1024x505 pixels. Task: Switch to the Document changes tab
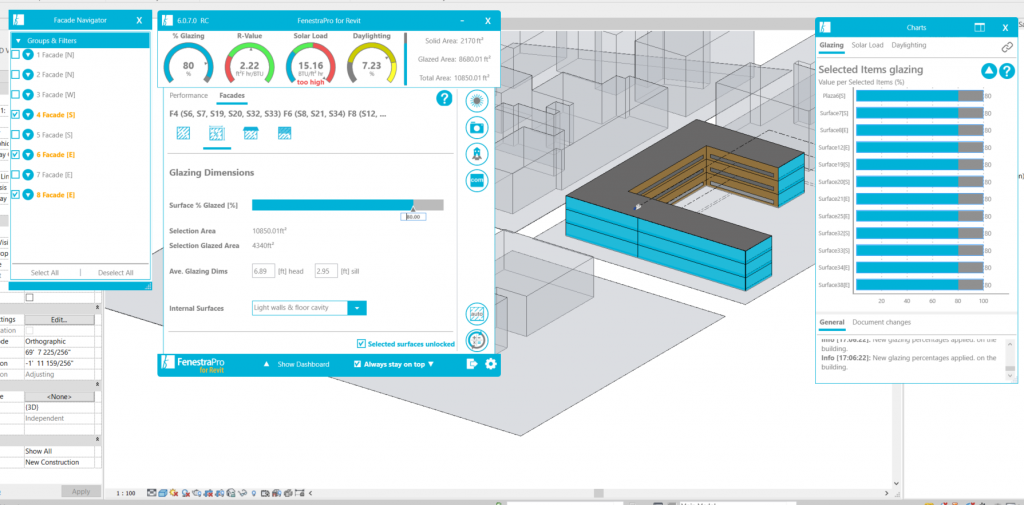[881, 322]
